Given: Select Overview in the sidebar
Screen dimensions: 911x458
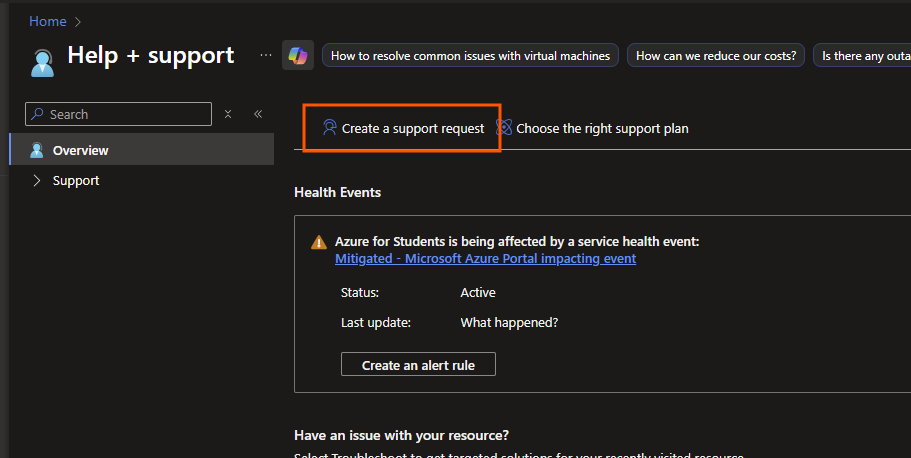Looking at the screenshot, I should point(142,149).
